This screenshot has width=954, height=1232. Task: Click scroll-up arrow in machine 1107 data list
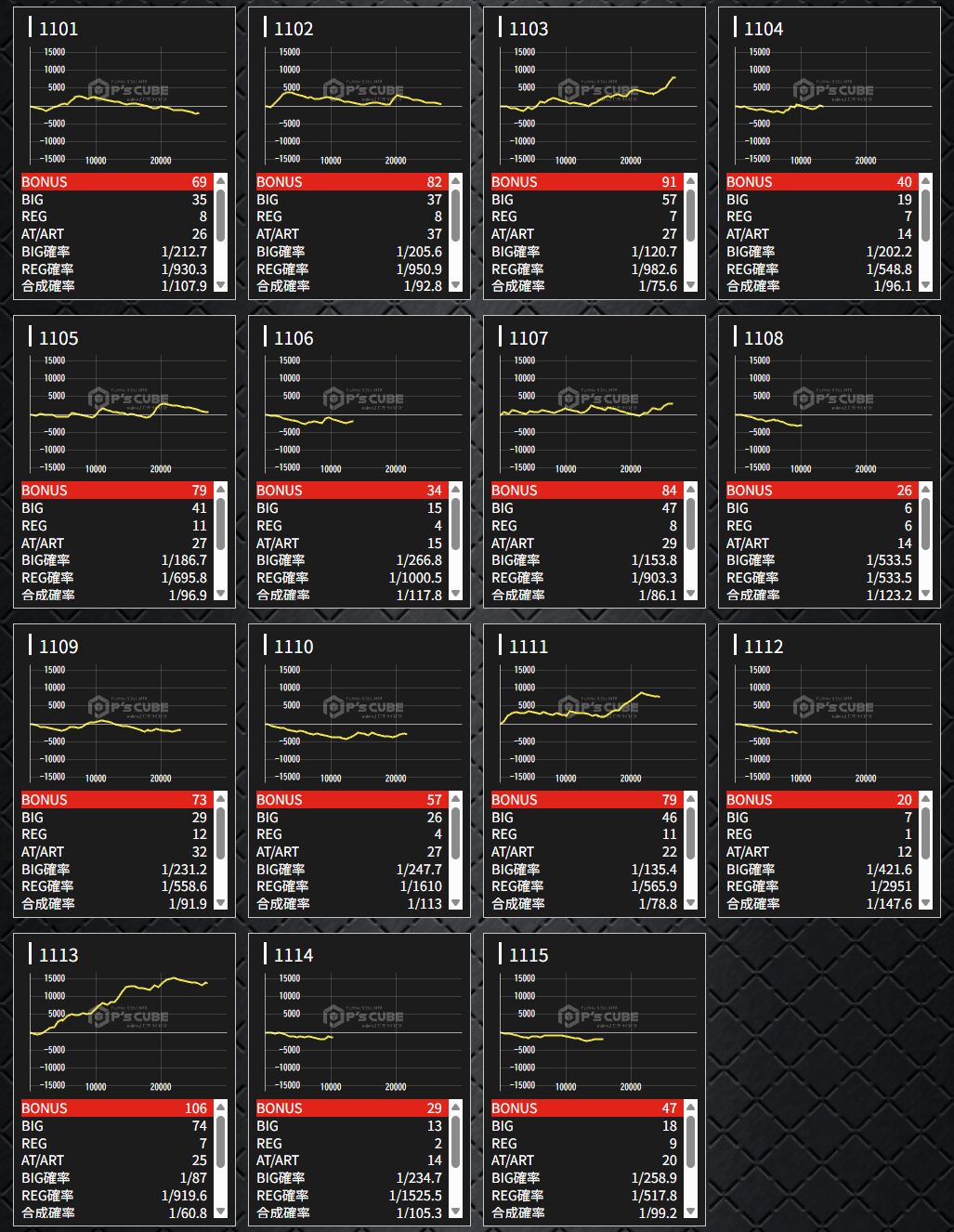(x=691, y=490)
